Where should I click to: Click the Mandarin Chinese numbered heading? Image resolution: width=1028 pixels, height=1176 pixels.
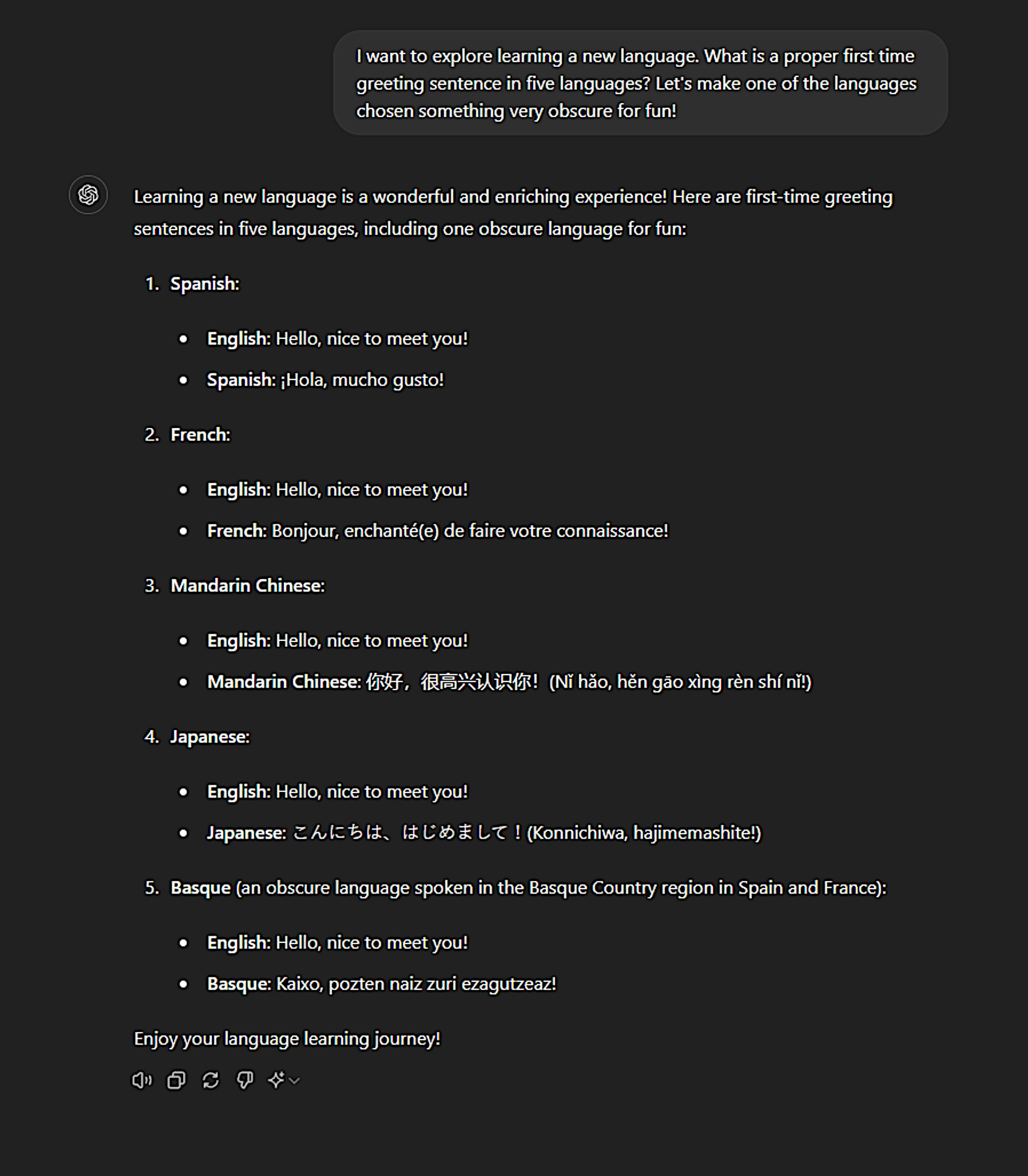coord(247,585)
